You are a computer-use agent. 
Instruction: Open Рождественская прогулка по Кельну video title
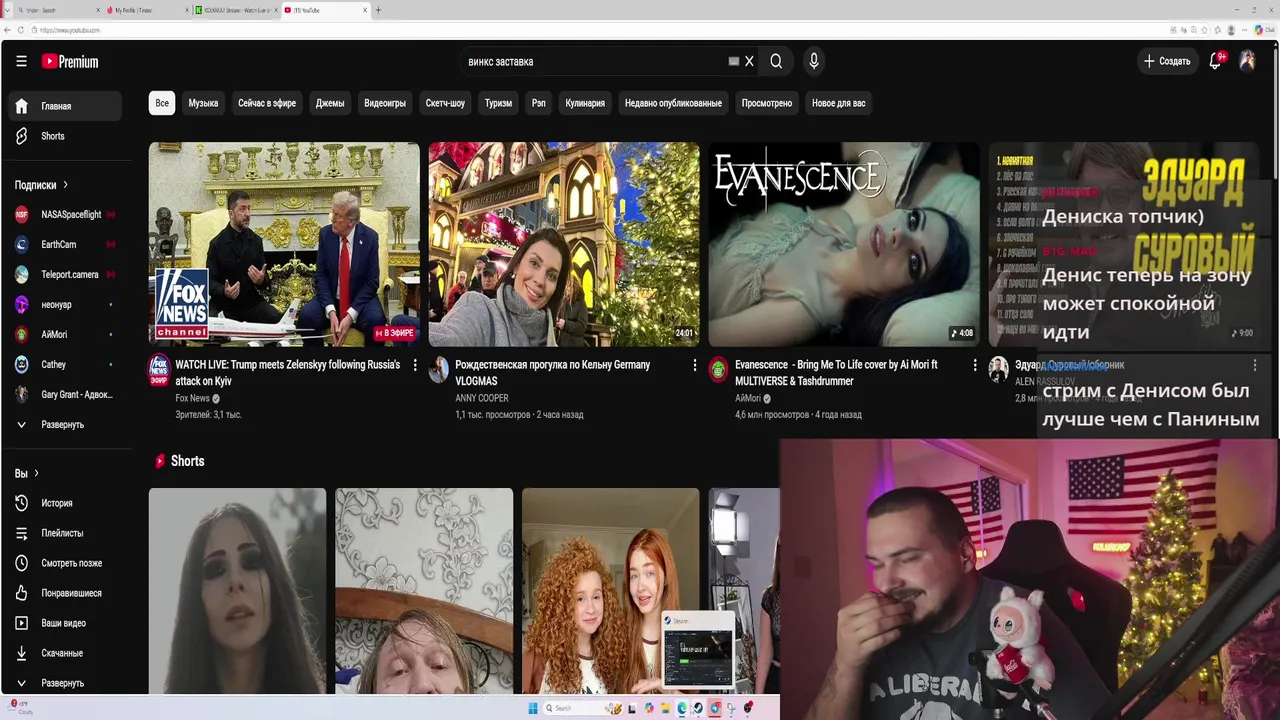[553, 373]
